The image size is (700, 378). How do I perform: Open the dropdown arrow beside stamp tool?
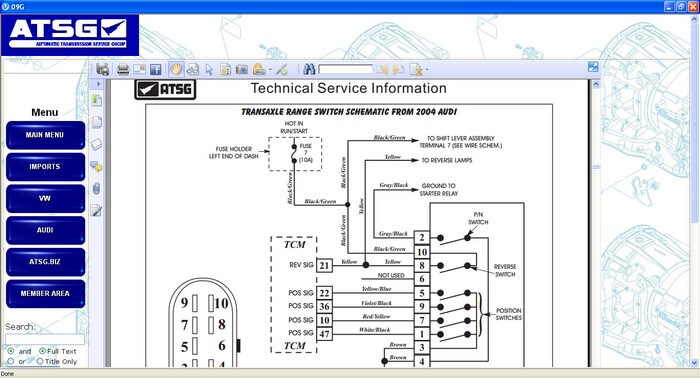pyautogui.click(x=270, y=70)
